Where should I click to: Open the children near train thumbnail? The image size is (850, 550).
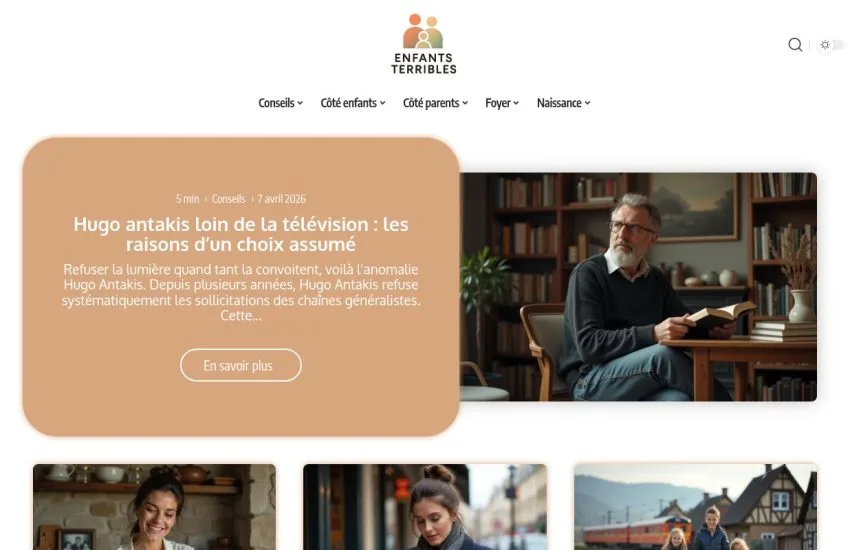point(696,507)
